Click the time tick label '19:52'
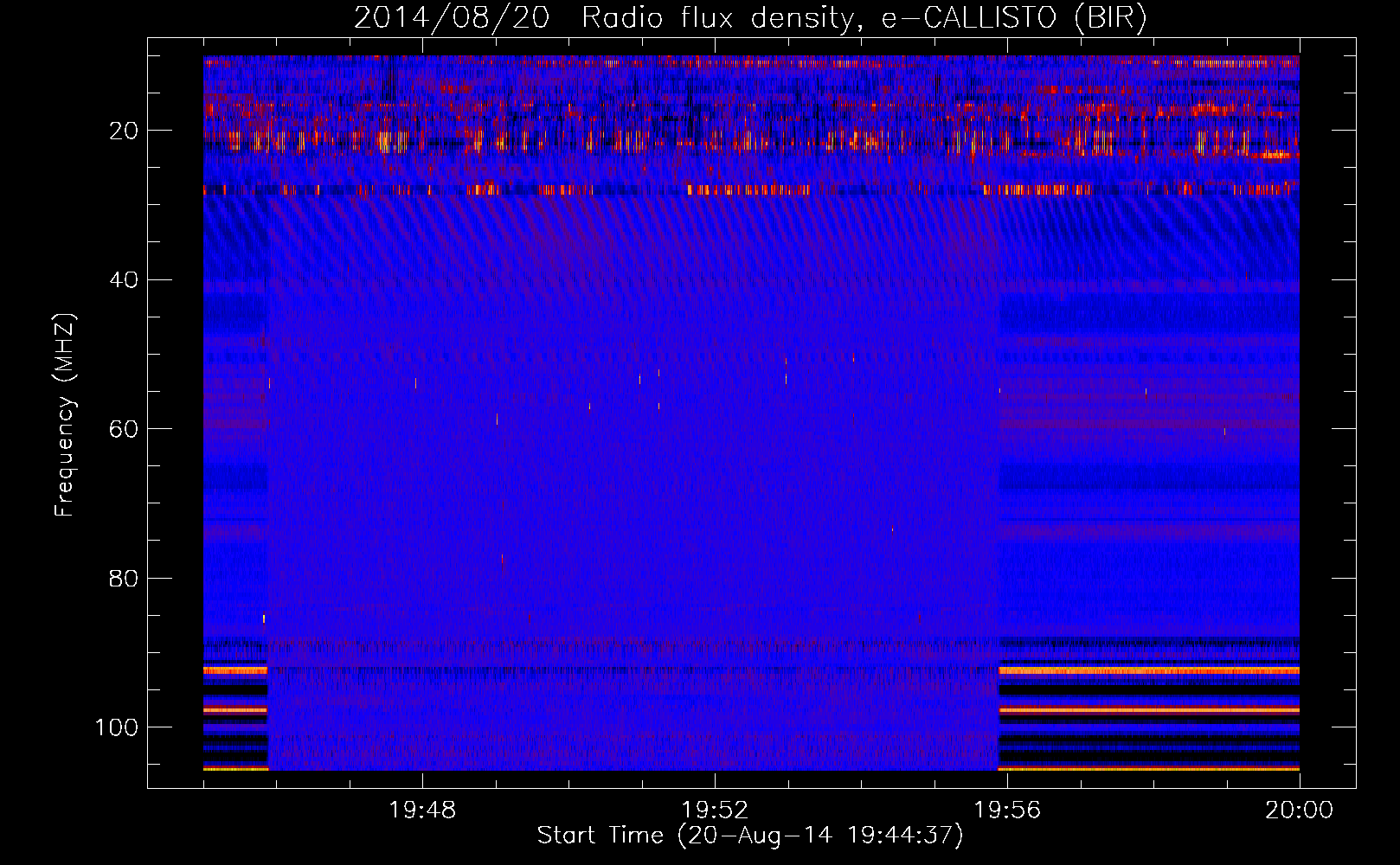The height and width of the screenshot is (865, 1400). 715,811
